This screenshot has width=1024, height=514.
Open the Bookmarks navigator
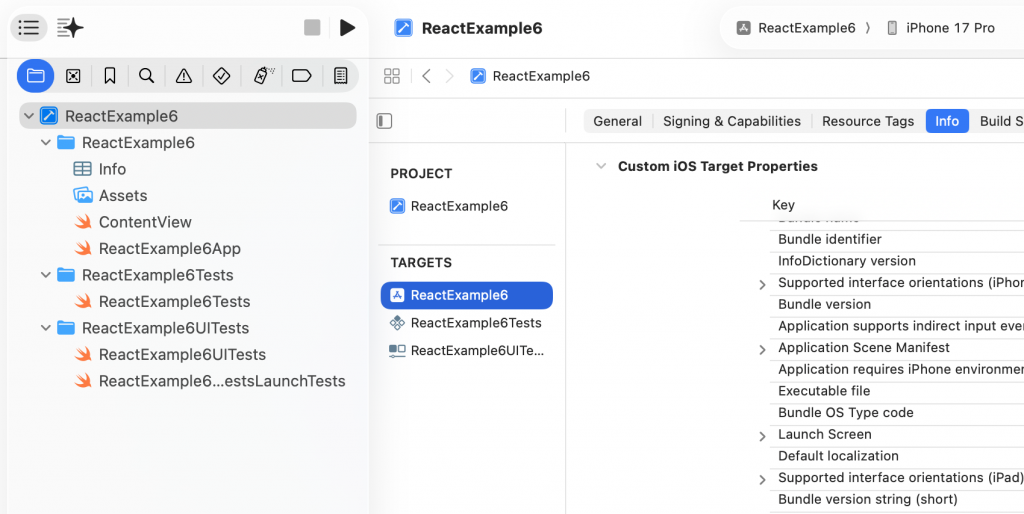(110, 76)
